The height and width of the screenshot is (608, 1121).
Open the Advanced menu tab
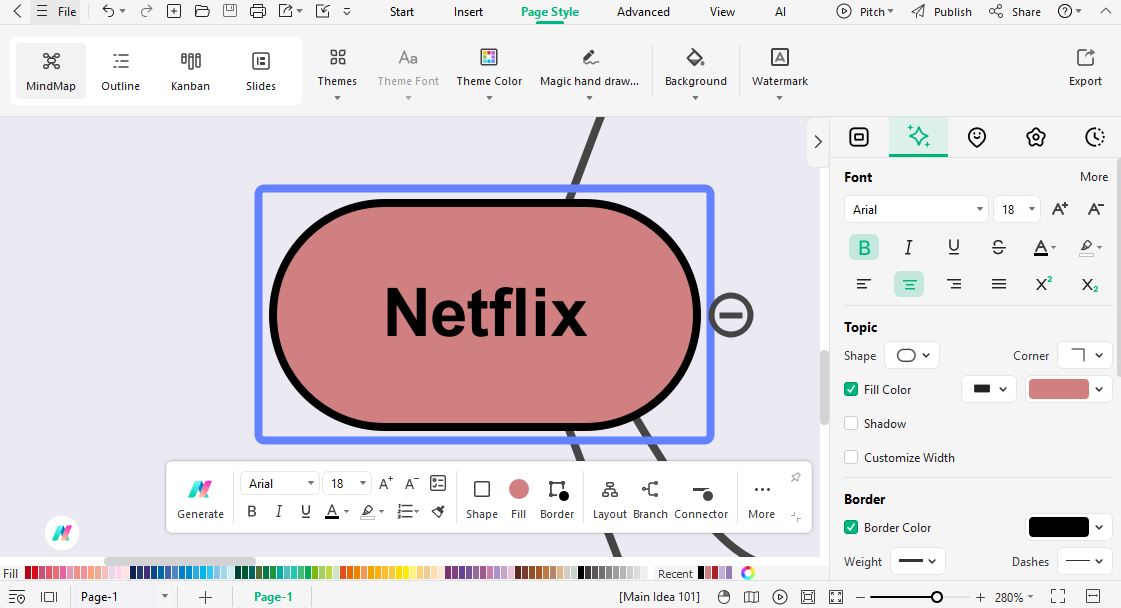[x=643, y=11]
